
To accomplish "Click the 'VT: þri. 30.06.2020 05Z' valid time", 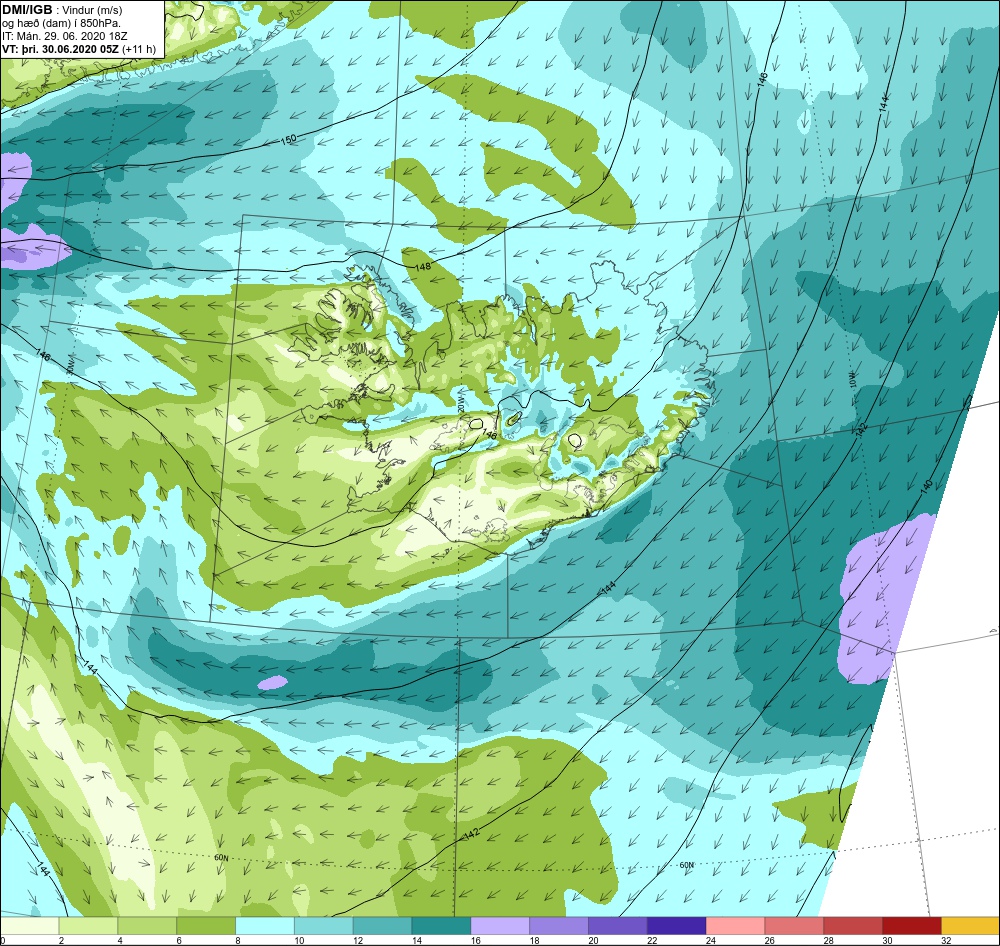I will [x=61, y=49].
